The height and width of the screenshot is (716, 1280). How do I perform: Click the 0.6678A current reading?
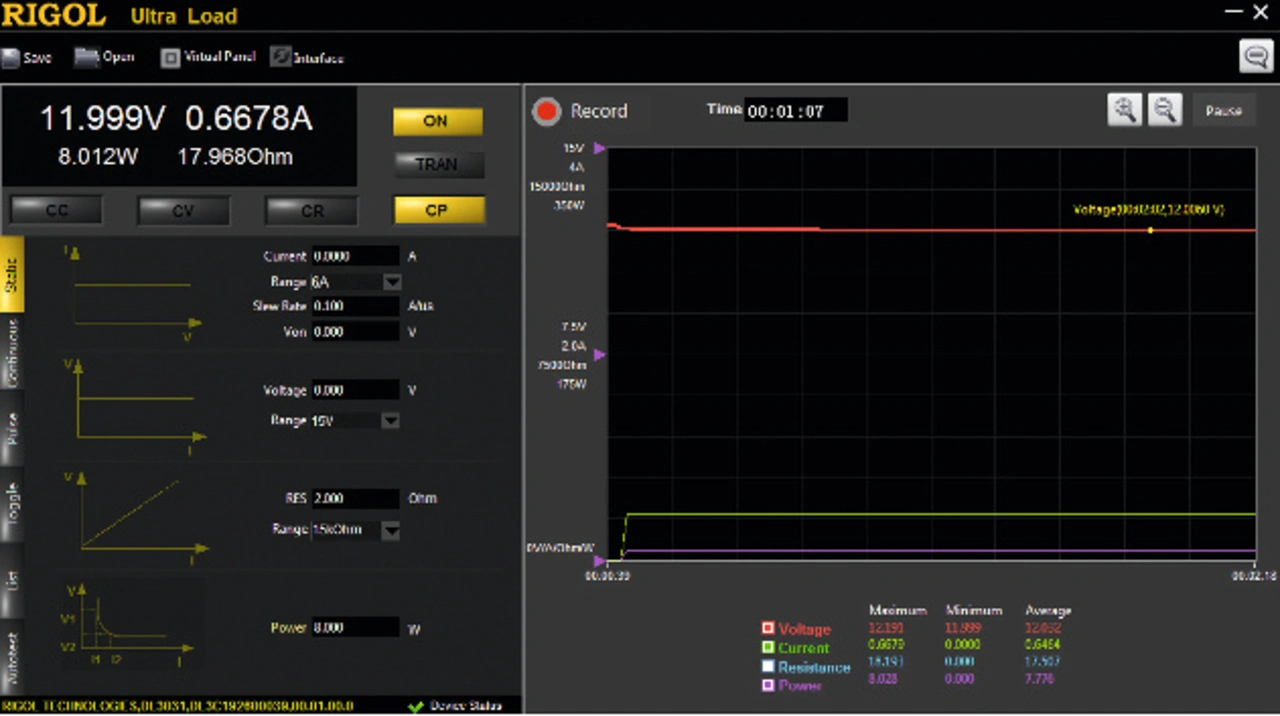click(x=249, y=119)
